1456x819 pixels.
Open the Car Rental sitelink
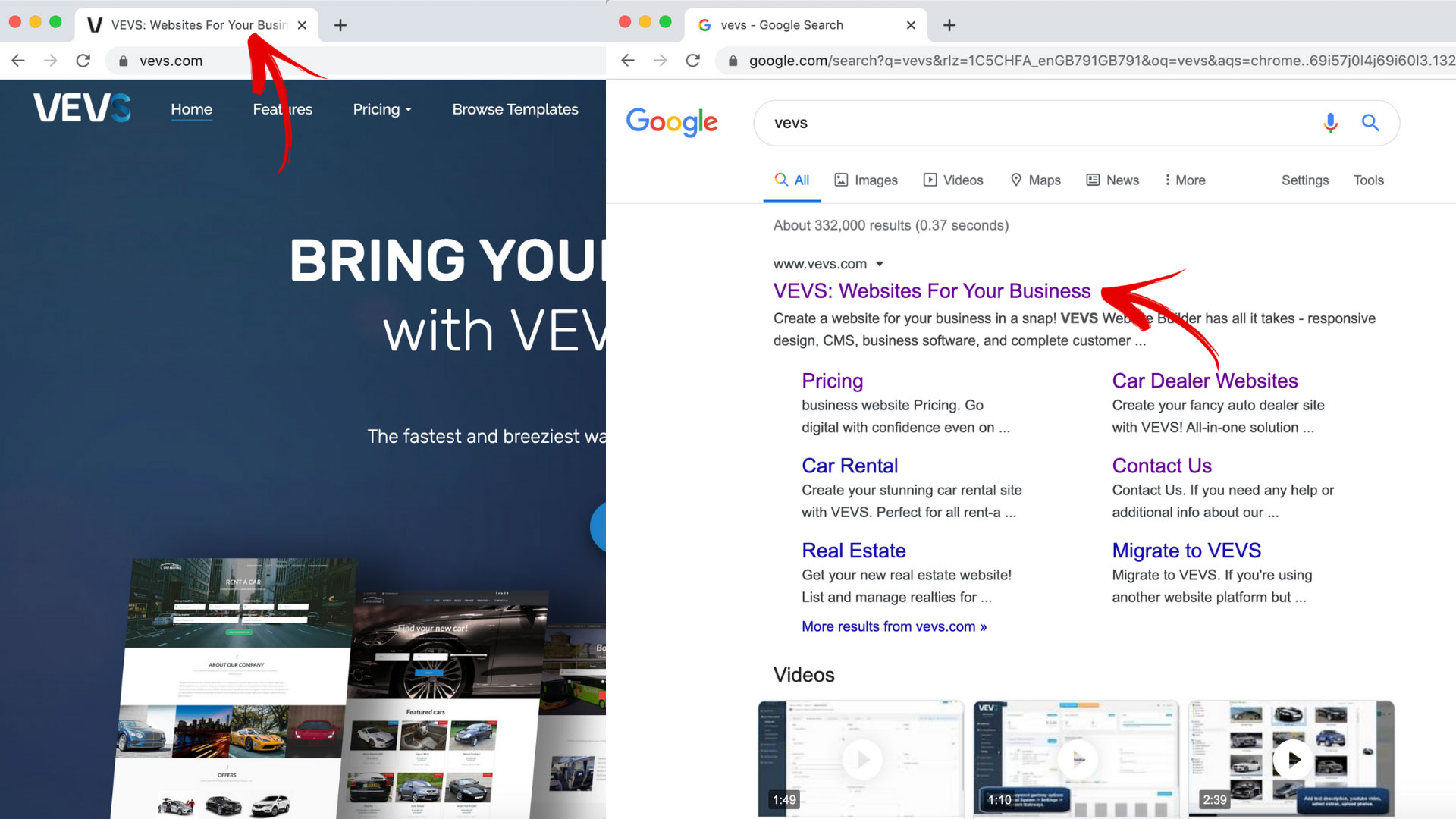tap(849, 466)
